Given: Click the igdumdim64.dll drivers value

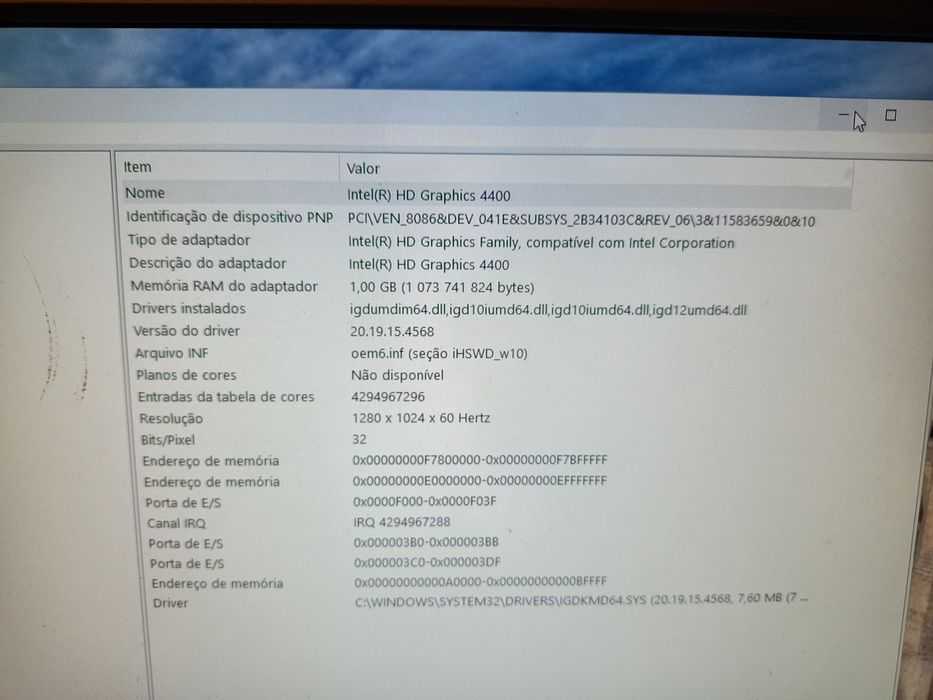Looking at the screenshot, I should tap(548, 310).
